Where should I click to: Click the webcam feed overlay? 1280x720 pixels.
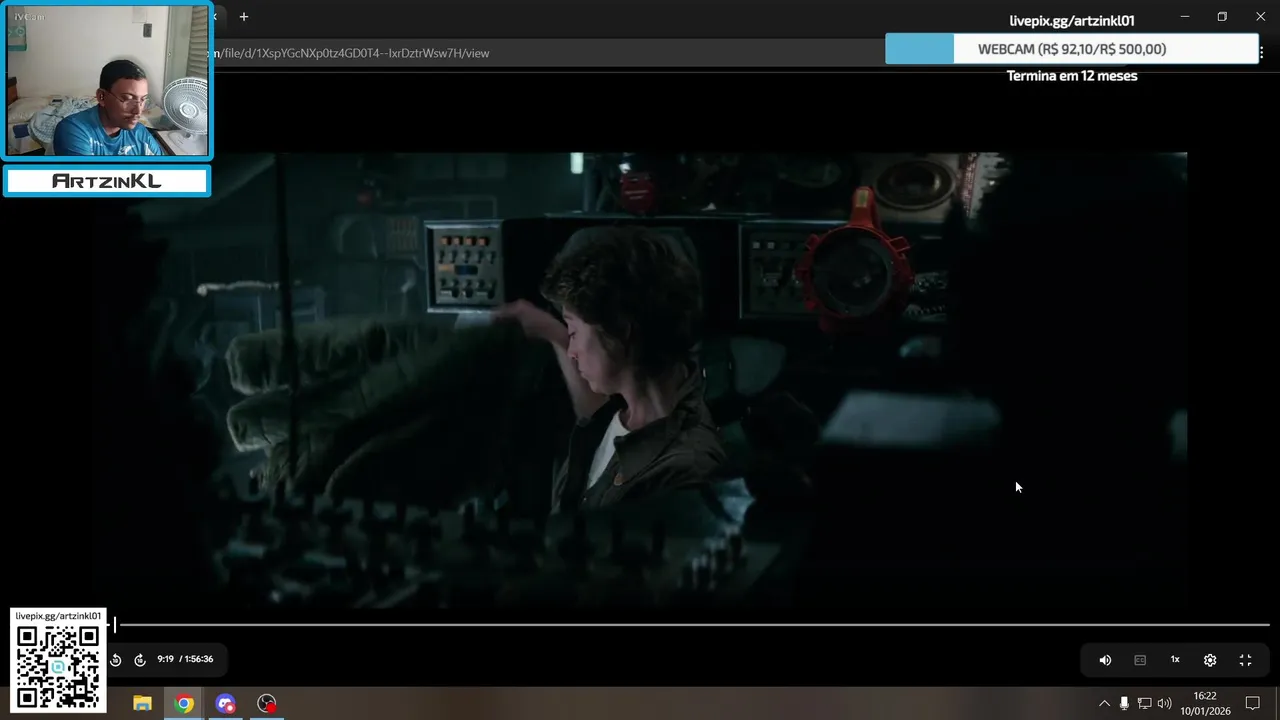coord(108,80)
